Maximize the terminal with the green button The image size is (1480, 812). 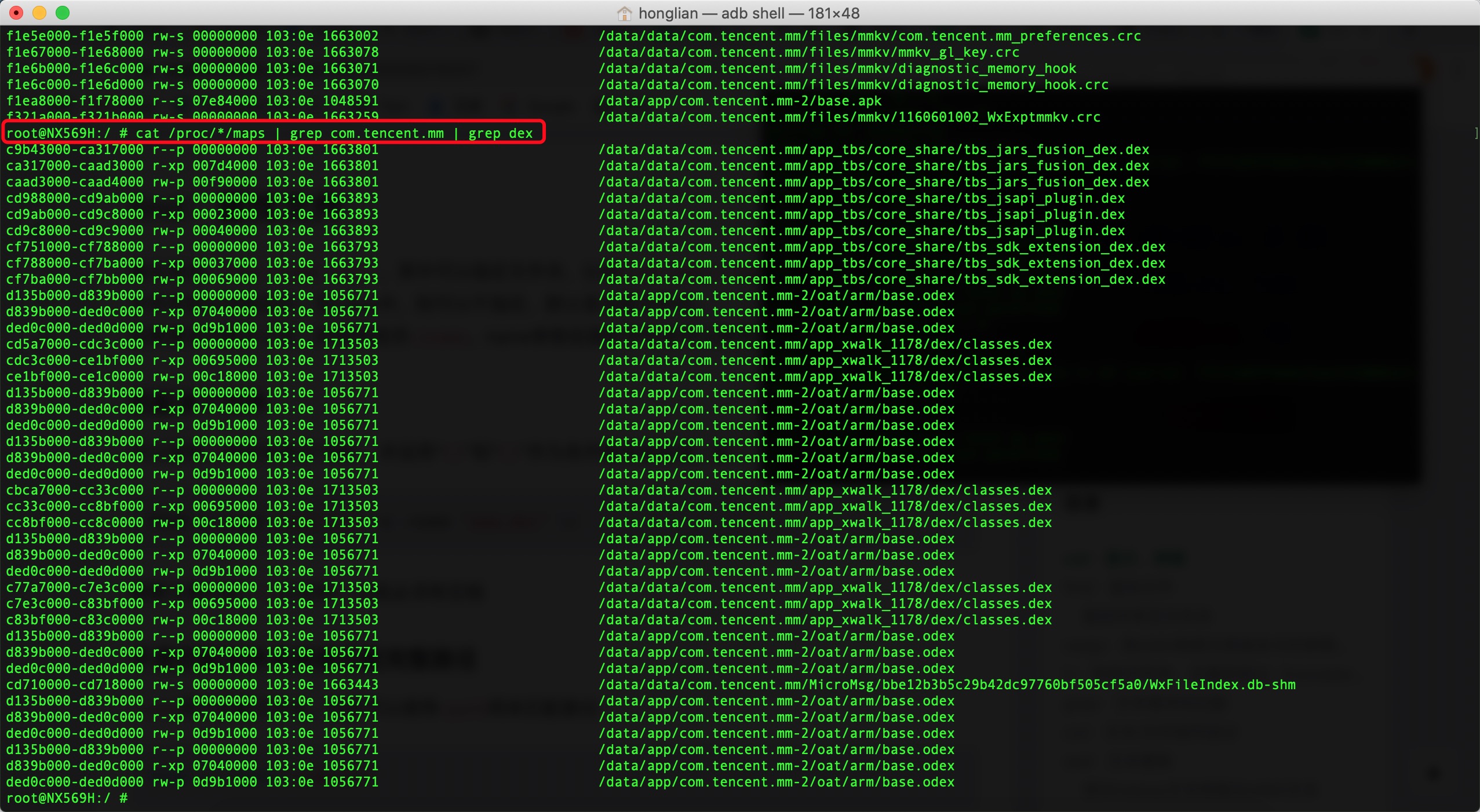click(63, 12)
